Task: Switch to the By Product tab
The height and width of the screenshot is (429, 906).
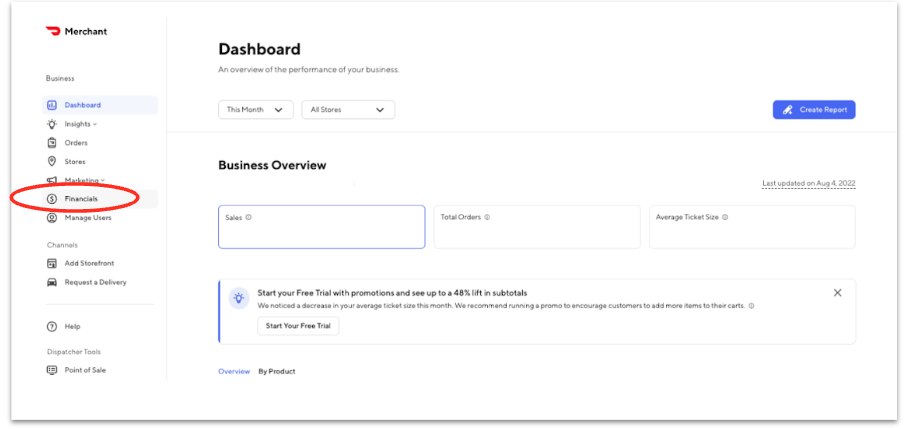Action: 276,372
